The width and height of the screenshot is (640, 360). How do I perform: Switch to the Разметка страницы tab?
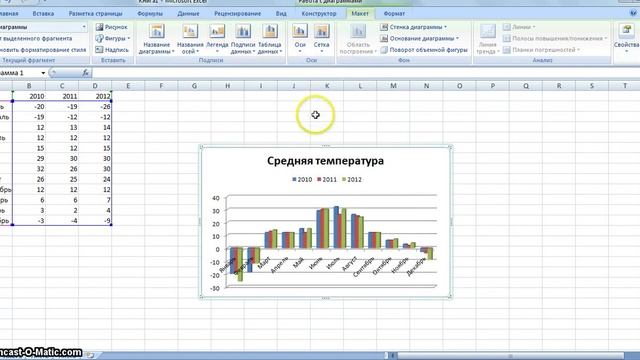(x=96, y=13)
